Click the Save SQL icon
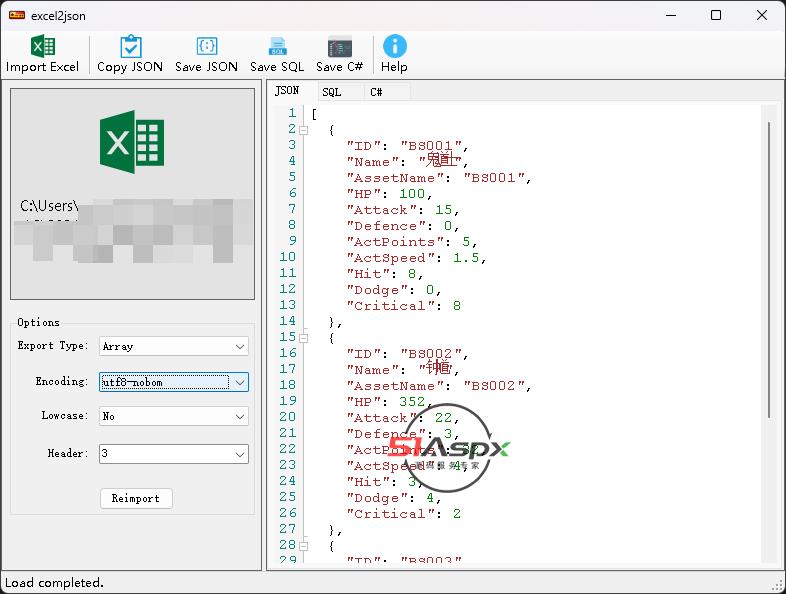 (277, 47)
